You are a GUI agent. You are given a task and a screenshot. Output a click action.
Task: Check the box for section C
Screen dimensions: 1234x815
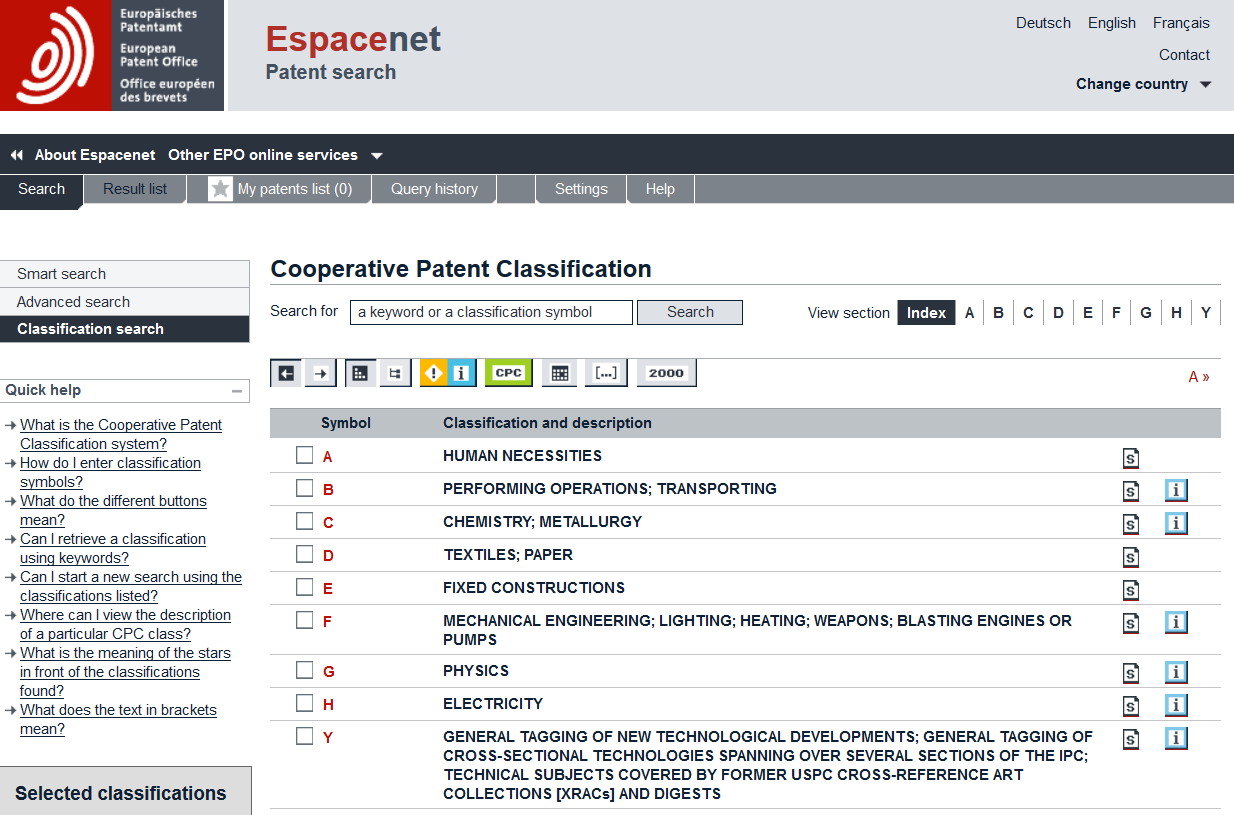(305, 521)
